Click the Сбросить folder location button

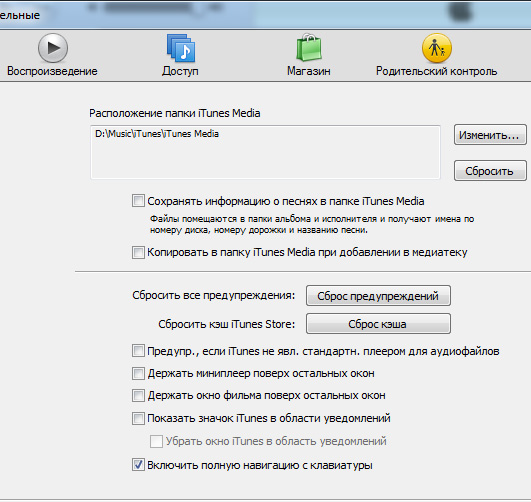coord(490,171)
